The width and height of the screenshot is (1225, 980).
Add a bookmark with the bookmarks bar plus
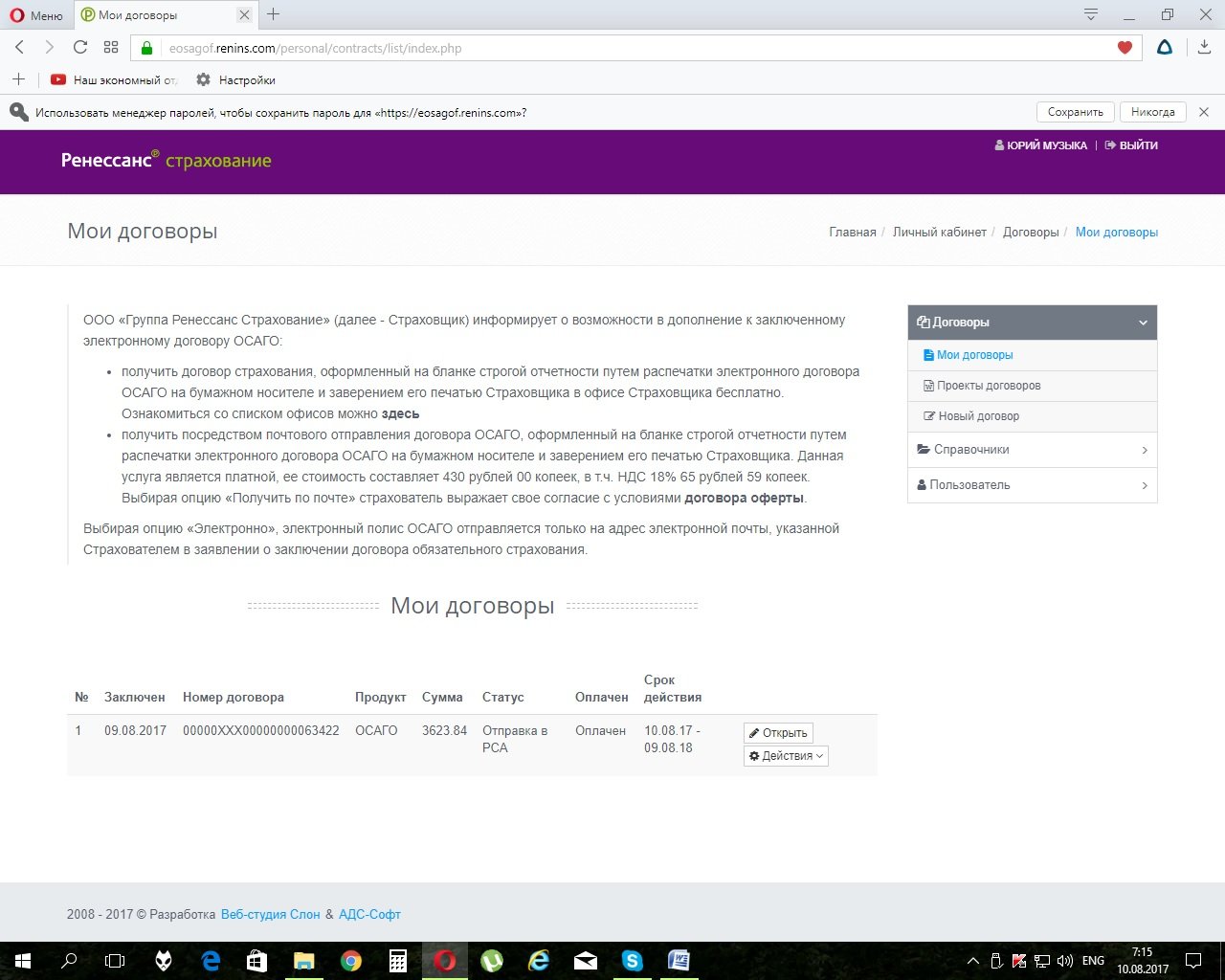(18, 79)
